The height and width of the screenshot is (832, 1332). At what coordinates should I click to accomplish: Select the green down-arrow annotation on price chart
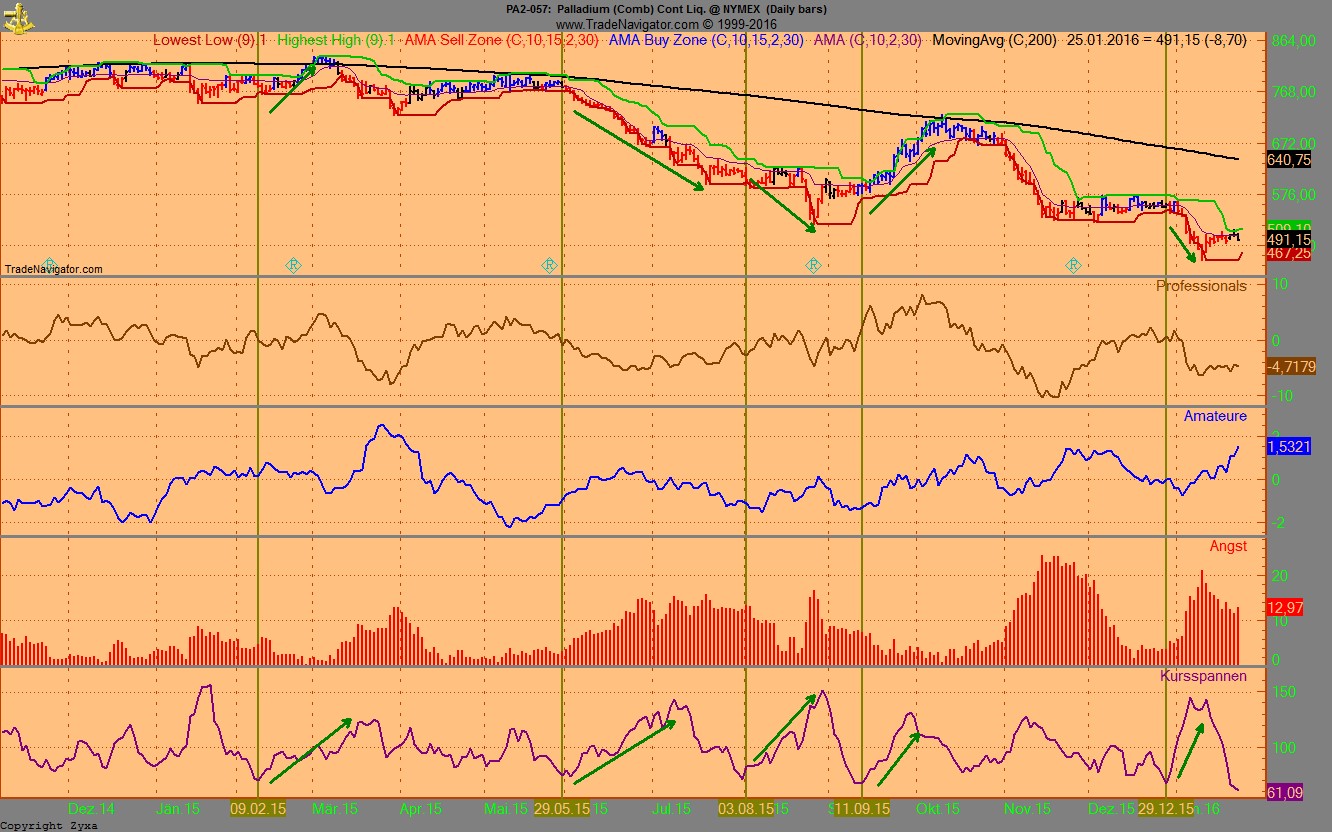(x=640, y=150)
